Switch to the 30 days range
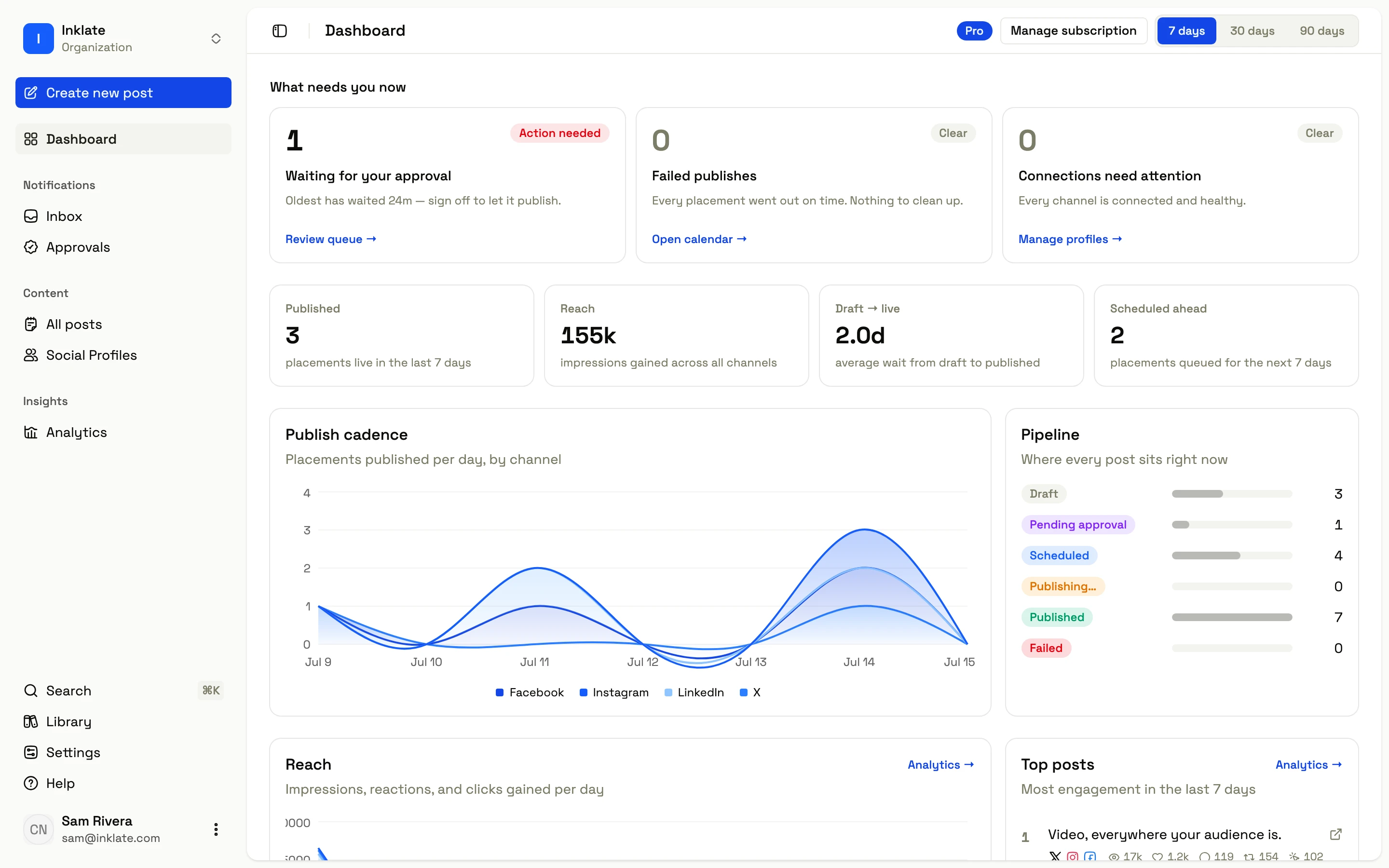This screenshot has width=1389, height=868. (1252, 30)
